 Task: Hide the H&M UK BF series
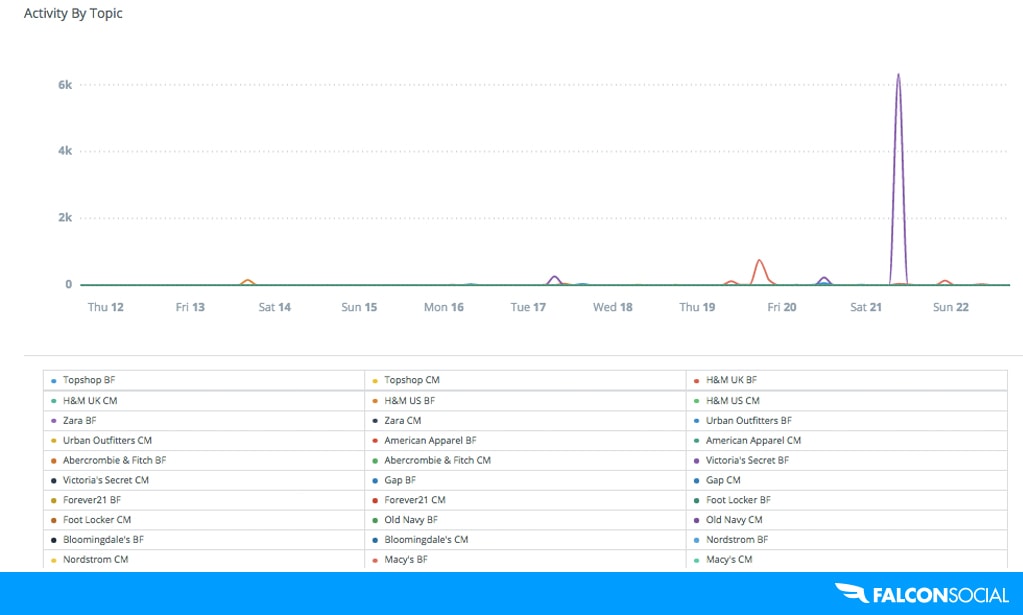[x=730, y=380]
